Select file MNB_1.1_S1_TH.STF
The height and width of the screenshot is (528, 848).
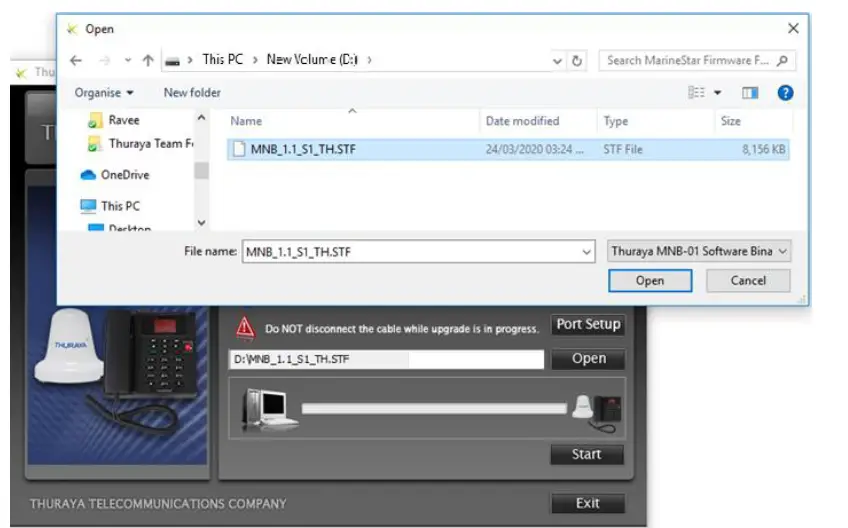(508, 149)
